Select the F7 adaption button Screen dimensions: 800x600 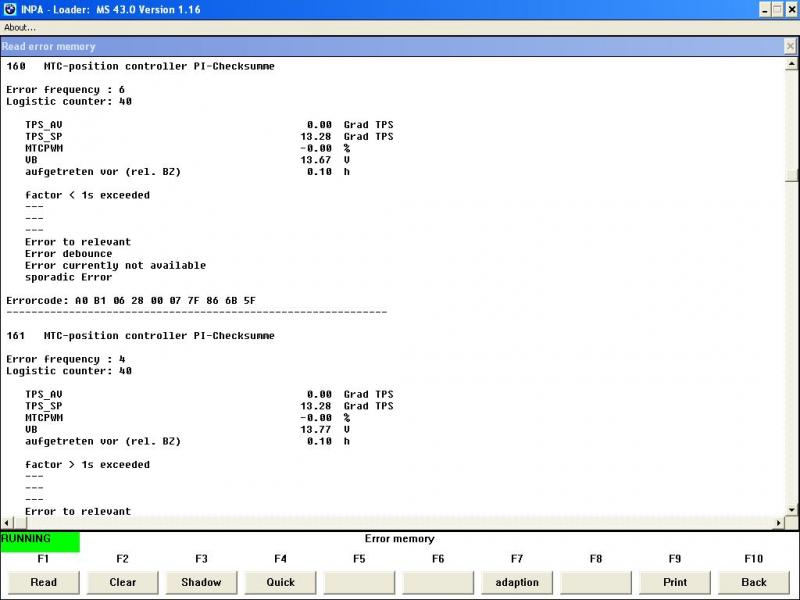click(517, 582)
